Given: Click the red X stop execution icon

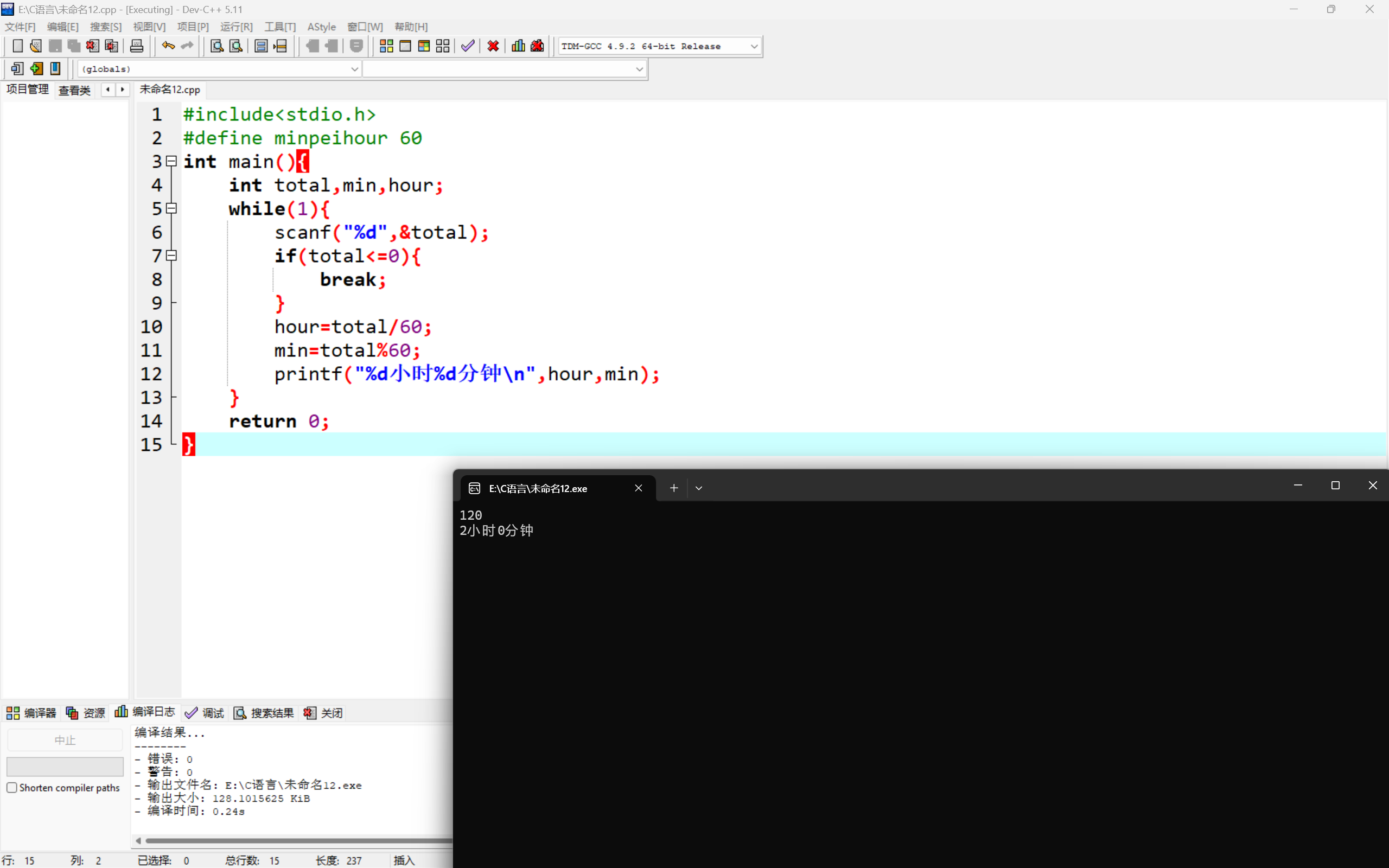Looking at the screenshot, I should coord(493,46).
